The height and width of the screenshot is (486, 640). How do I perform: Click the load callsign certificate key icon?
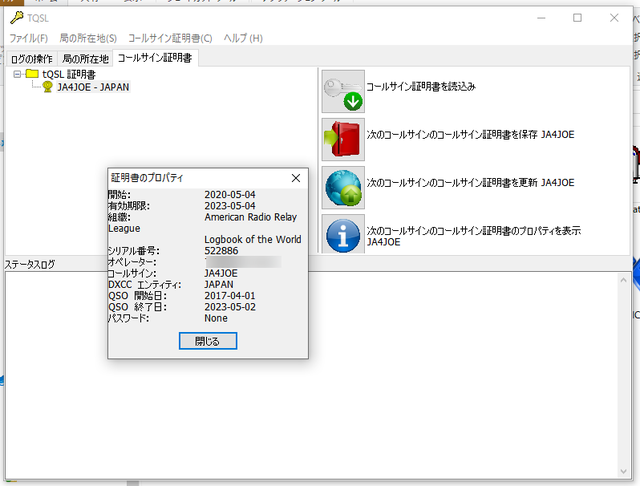coord(343,91)
